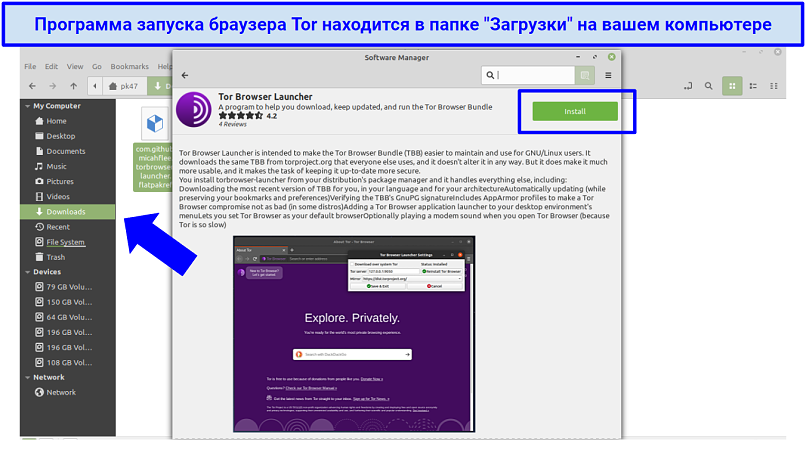Select pk47 home path button
Viewport: 806px width, 453px height.
124,86
